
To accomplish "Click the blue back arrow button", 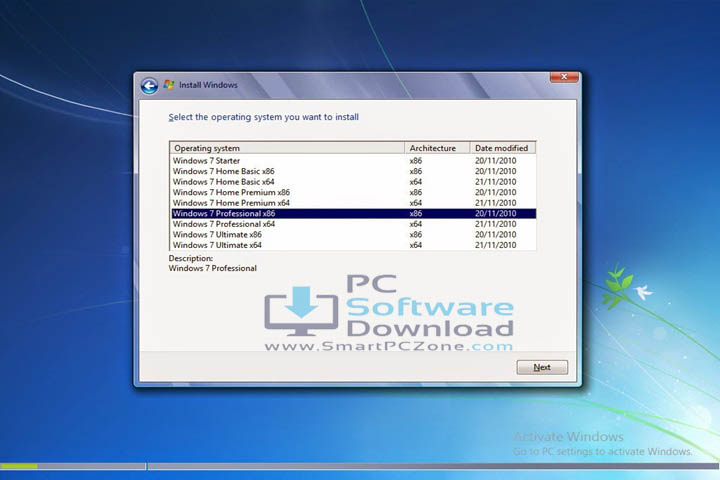I will 149,85.
